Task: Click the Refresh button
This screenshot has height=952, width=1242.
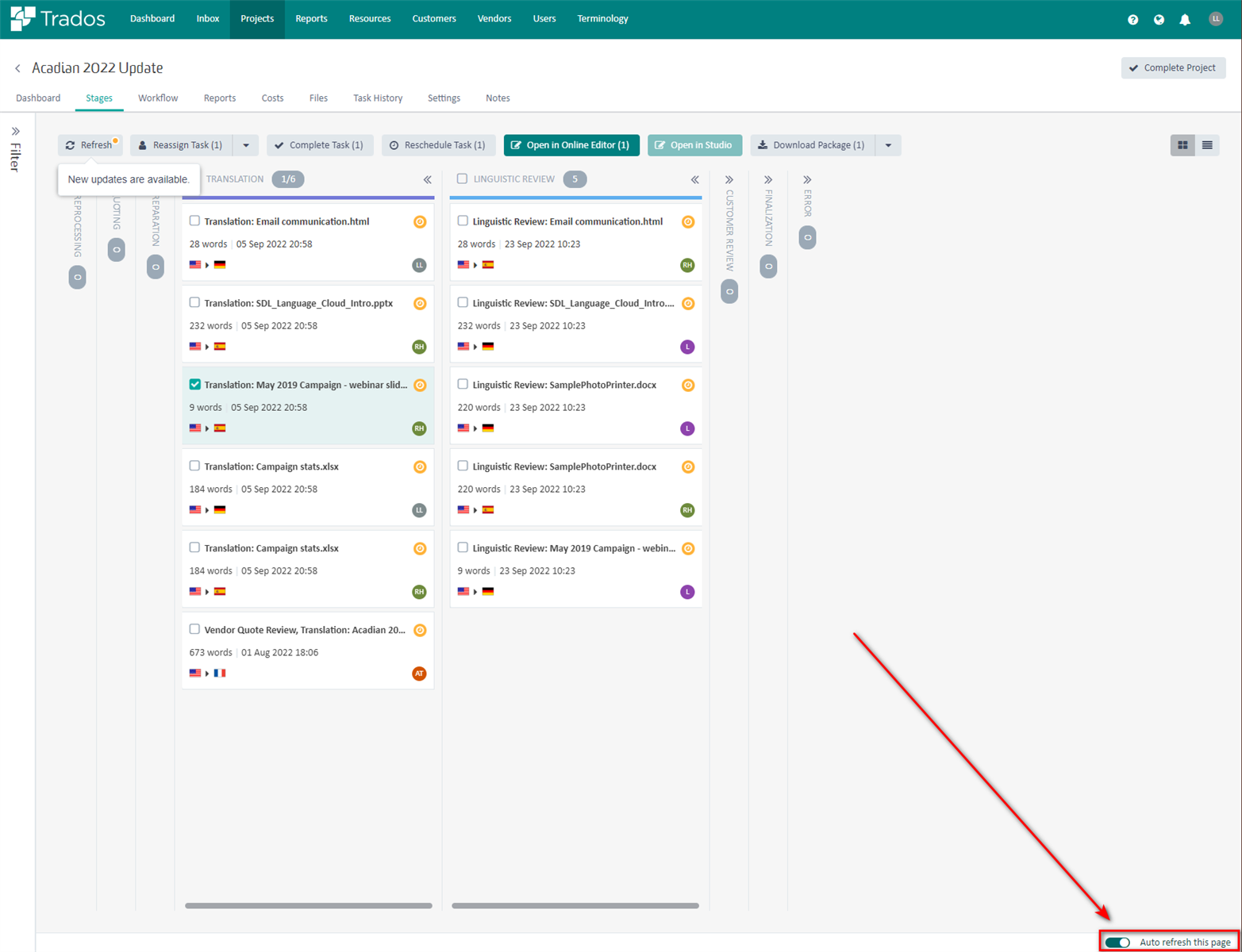Action: point(90,145)
